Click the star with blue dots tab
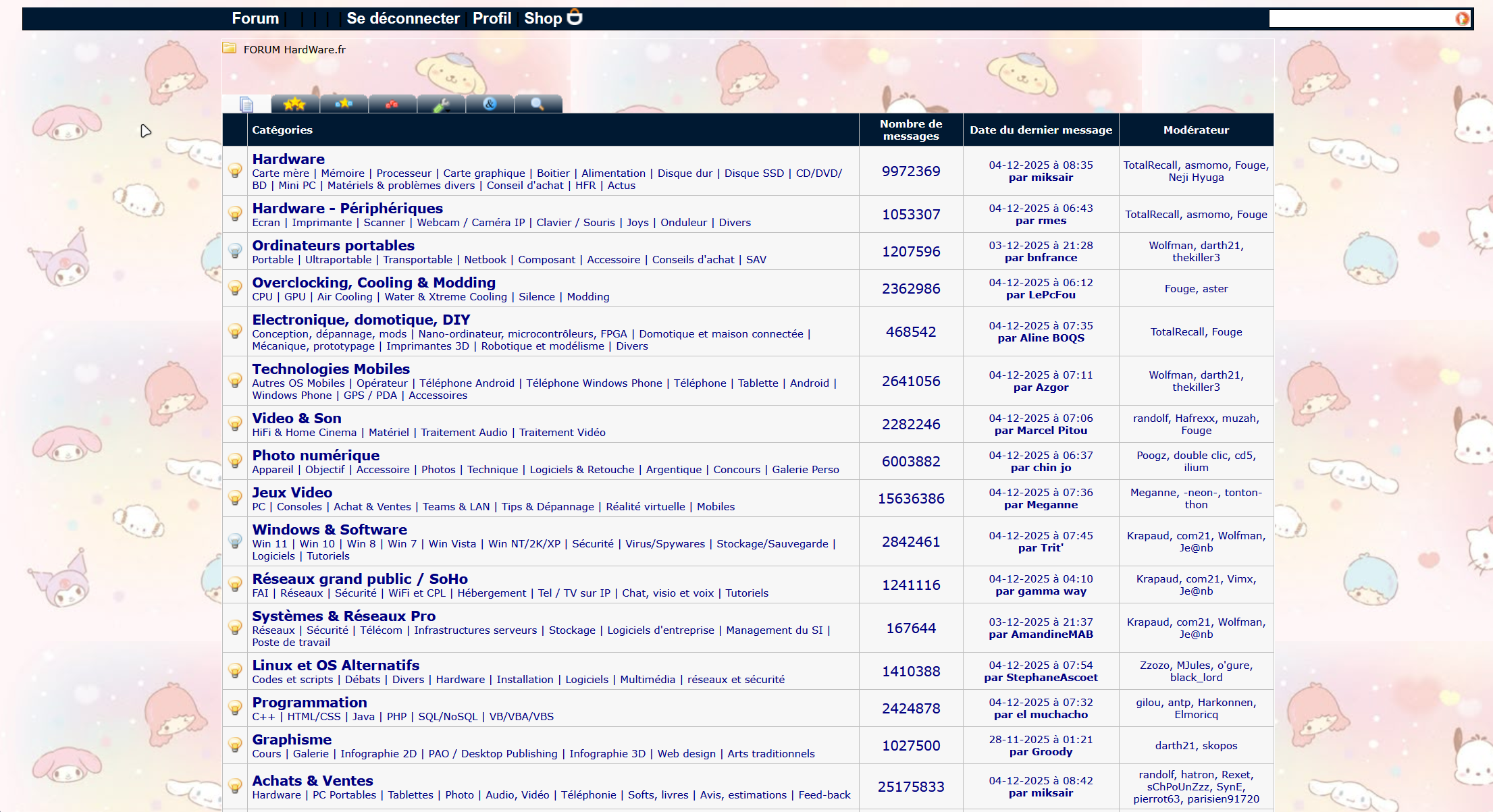Image resolution: width=1493 pixels, height=812 pixels. point(344,104)
